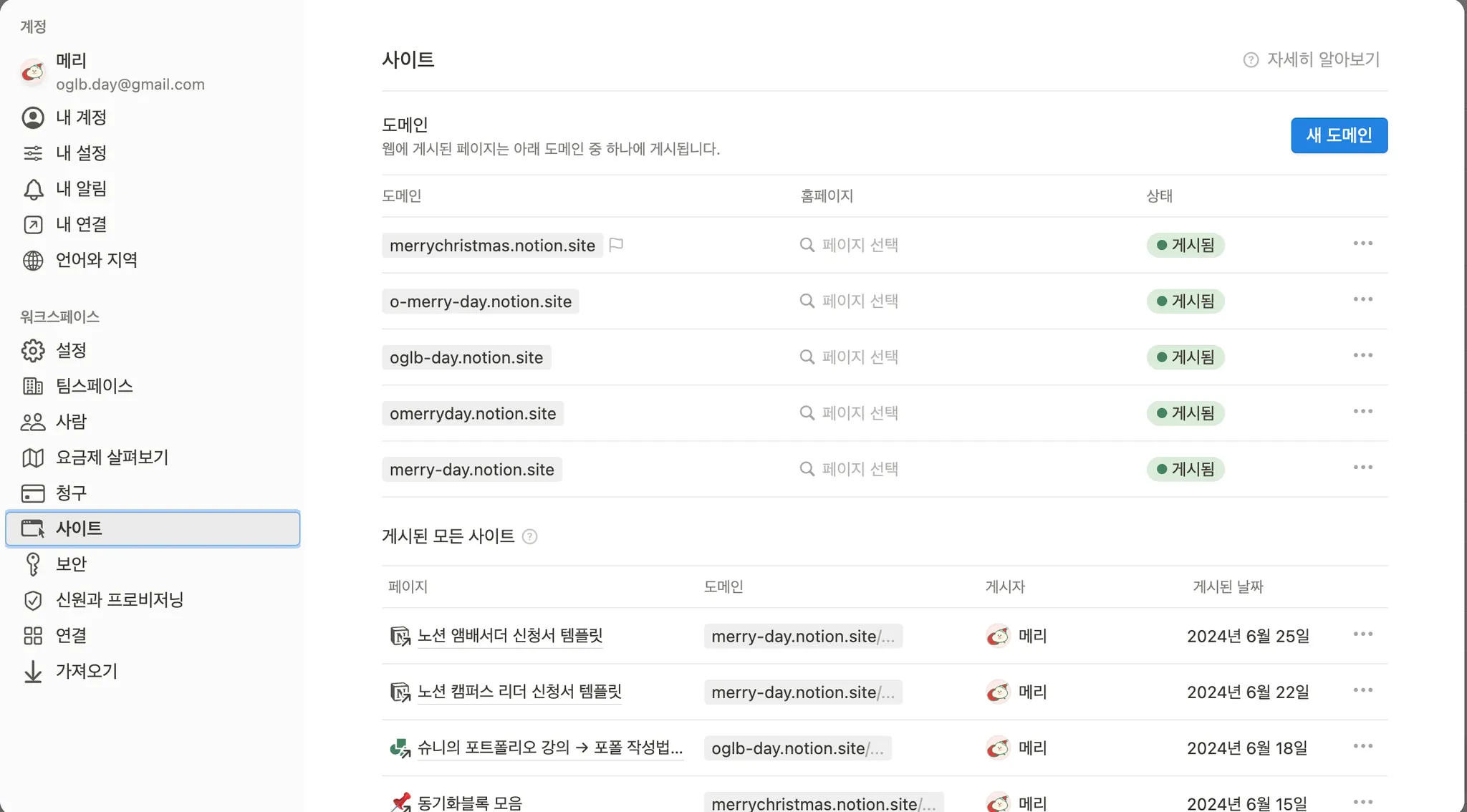Select homepage page for oglb-day.notion.site
The height and width of the screenshot is (812, 1467).
(x=849, y=357)
